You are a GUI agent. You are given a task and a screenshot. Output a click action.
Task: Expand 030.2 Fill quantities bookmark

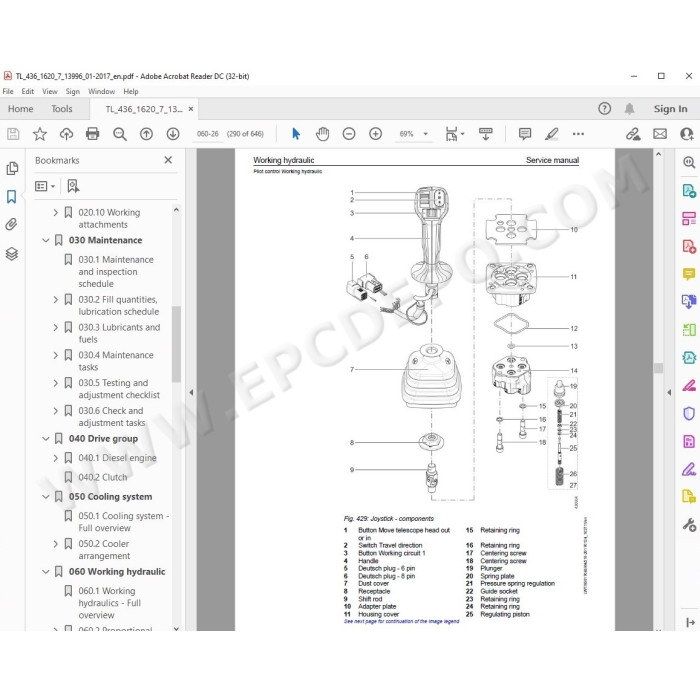click(55, 300)
